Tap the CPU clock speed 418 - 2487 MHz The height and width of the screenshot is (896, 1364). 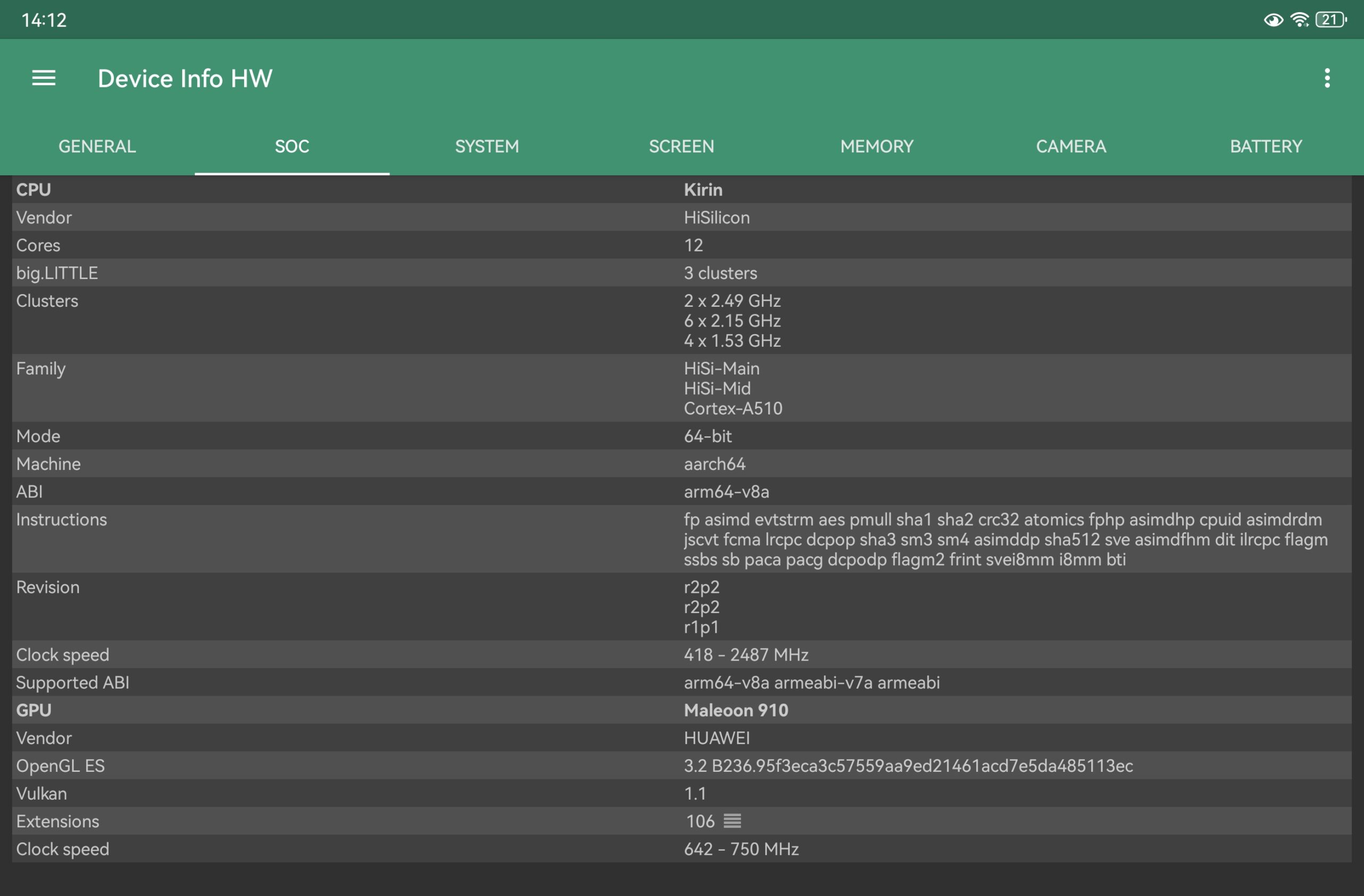[x=746, y=655]
